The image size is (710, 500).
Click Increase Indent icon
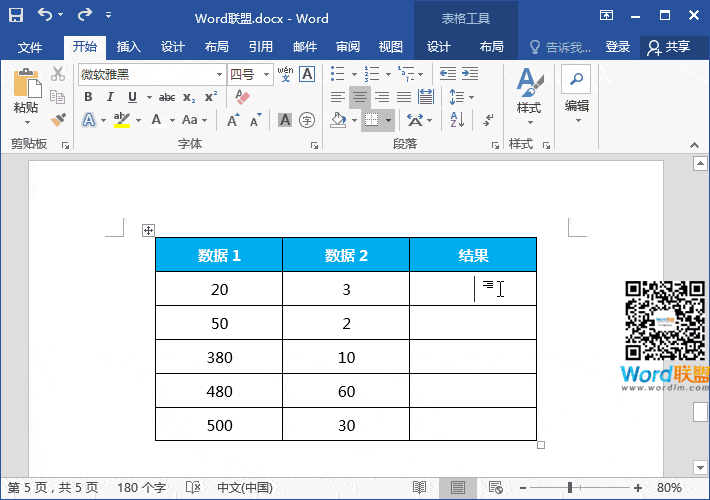[x=470, y=73]
